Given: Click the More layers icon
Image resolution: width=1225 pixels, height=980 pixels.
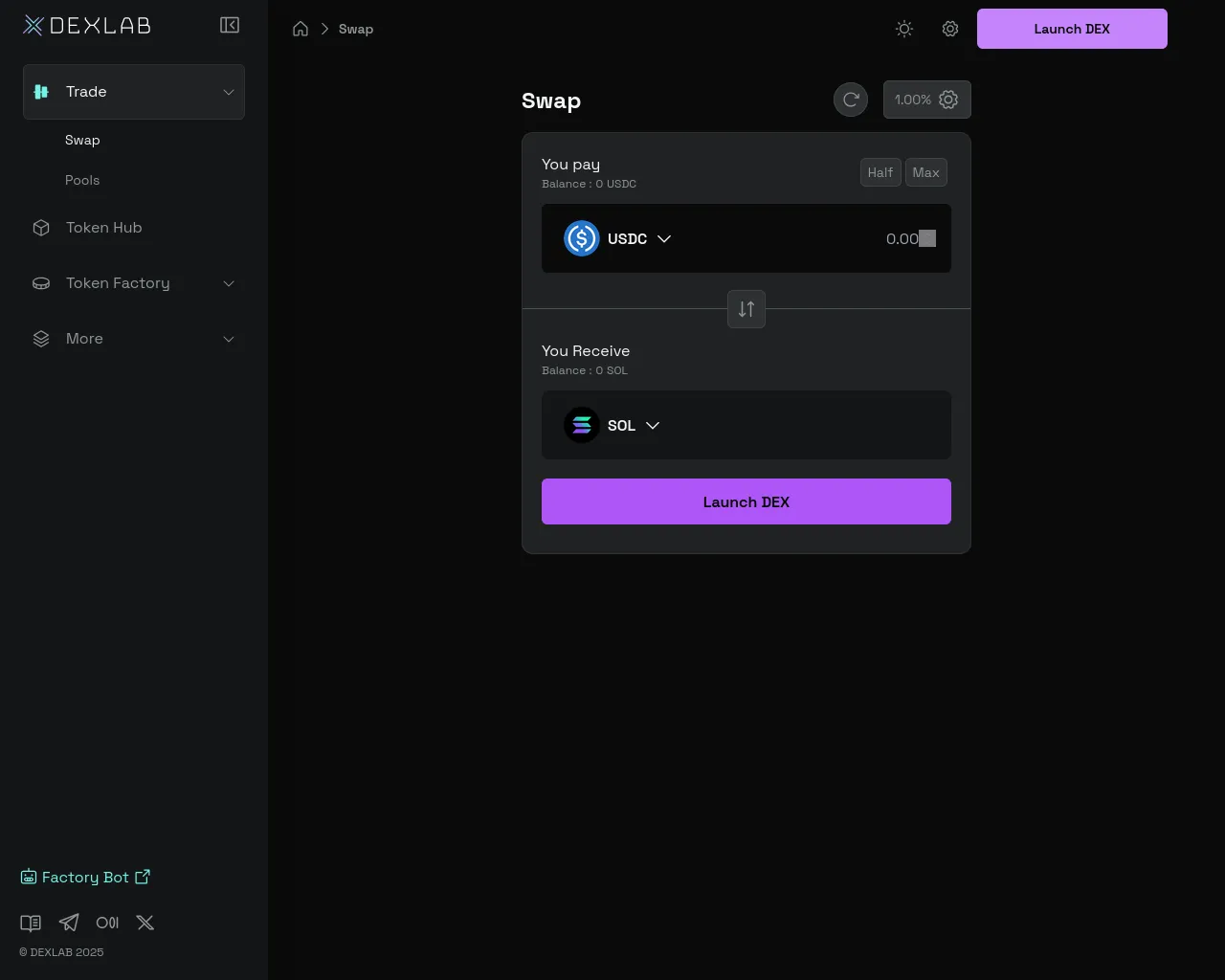Looking at the screenshot, I should pos(41,339).
